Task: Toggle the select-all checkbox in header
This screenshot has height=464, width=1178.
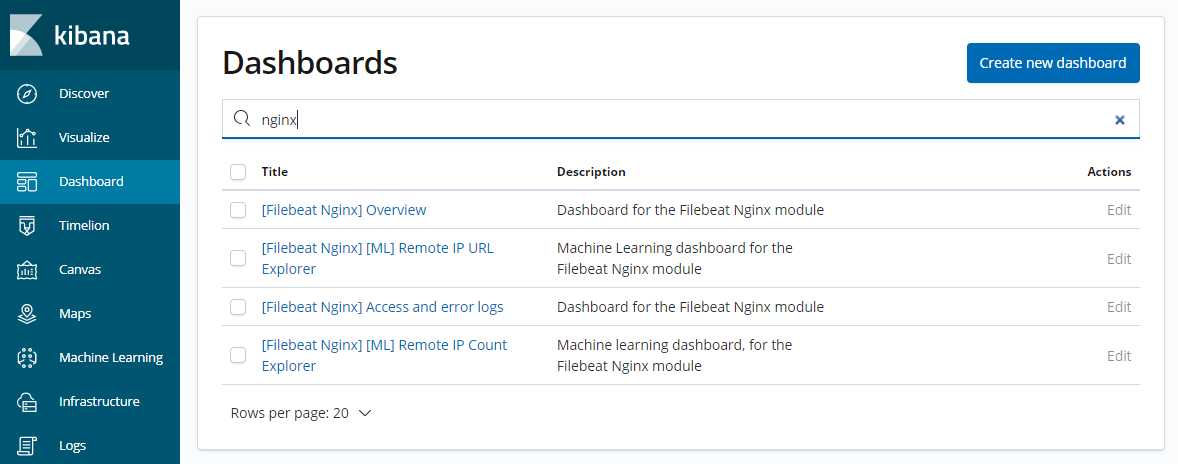Action: pyautogui.click(x=238, y=172)
